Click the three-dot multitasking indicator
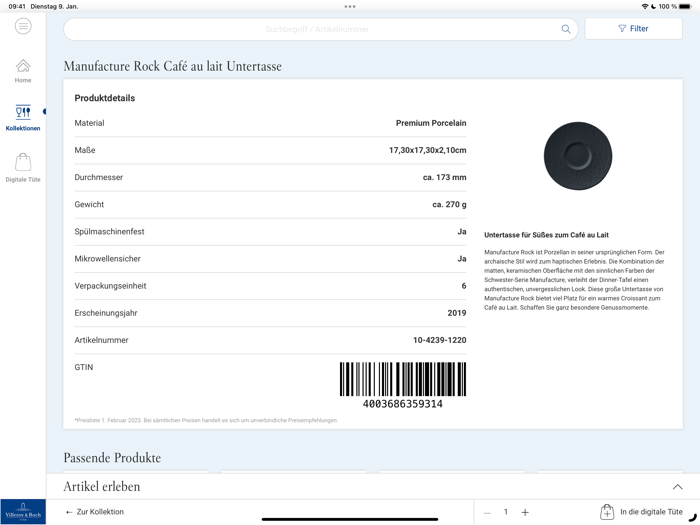The height and width of the screenshot is (525, 700). [350, 6]
